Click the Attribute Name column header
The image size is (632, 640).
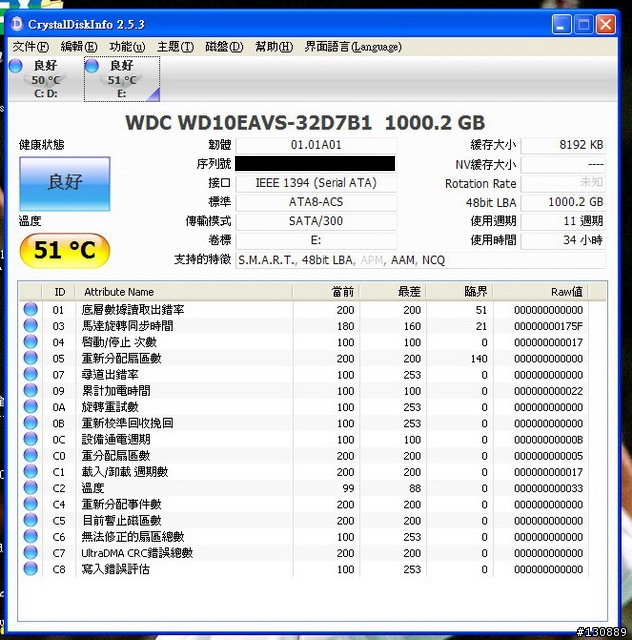pyautogui.click(x=184, y=292)
